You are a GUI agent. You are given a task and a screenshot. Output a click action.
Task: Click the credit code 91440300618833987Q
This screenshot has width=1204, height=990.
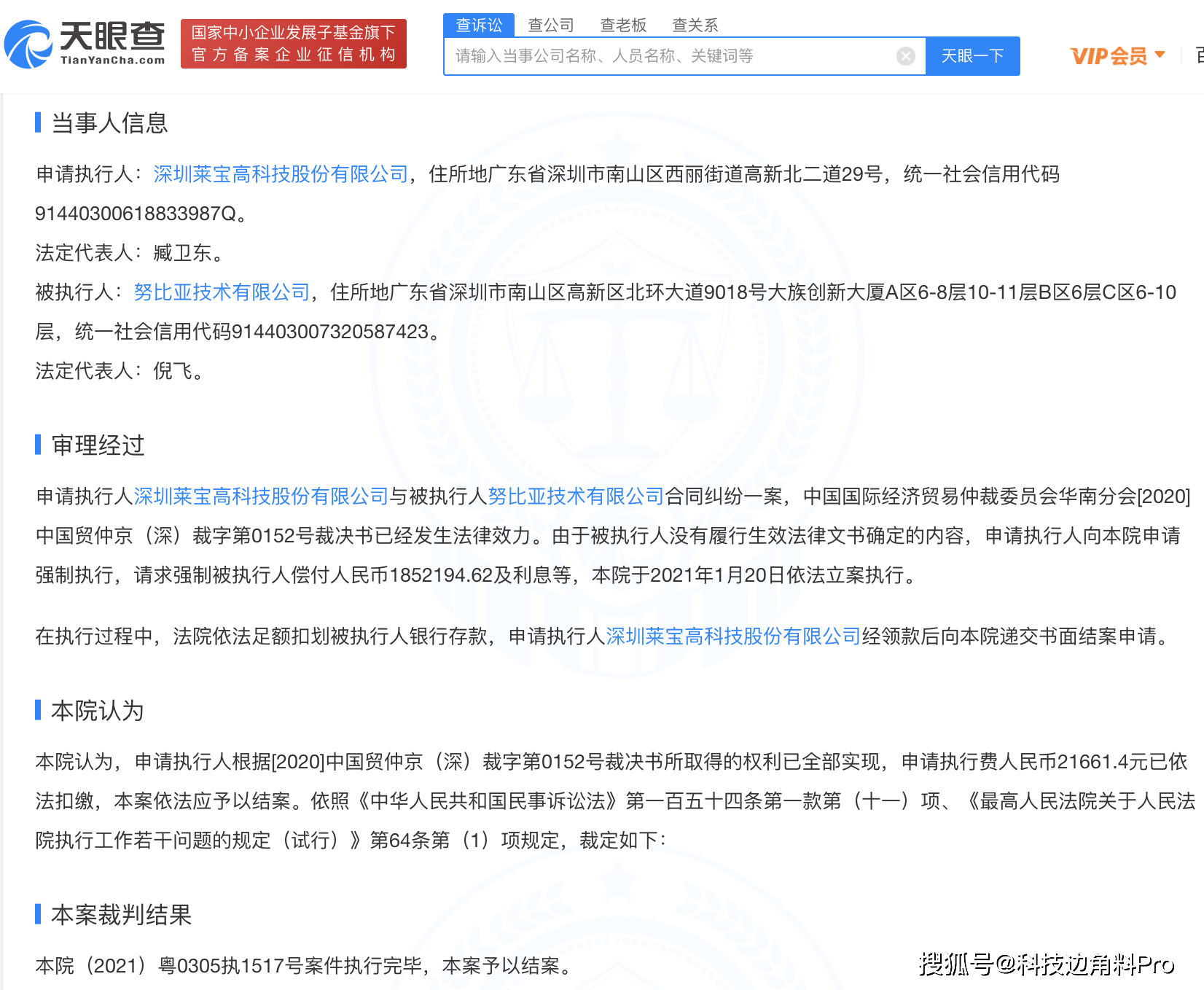coord(136,214)
